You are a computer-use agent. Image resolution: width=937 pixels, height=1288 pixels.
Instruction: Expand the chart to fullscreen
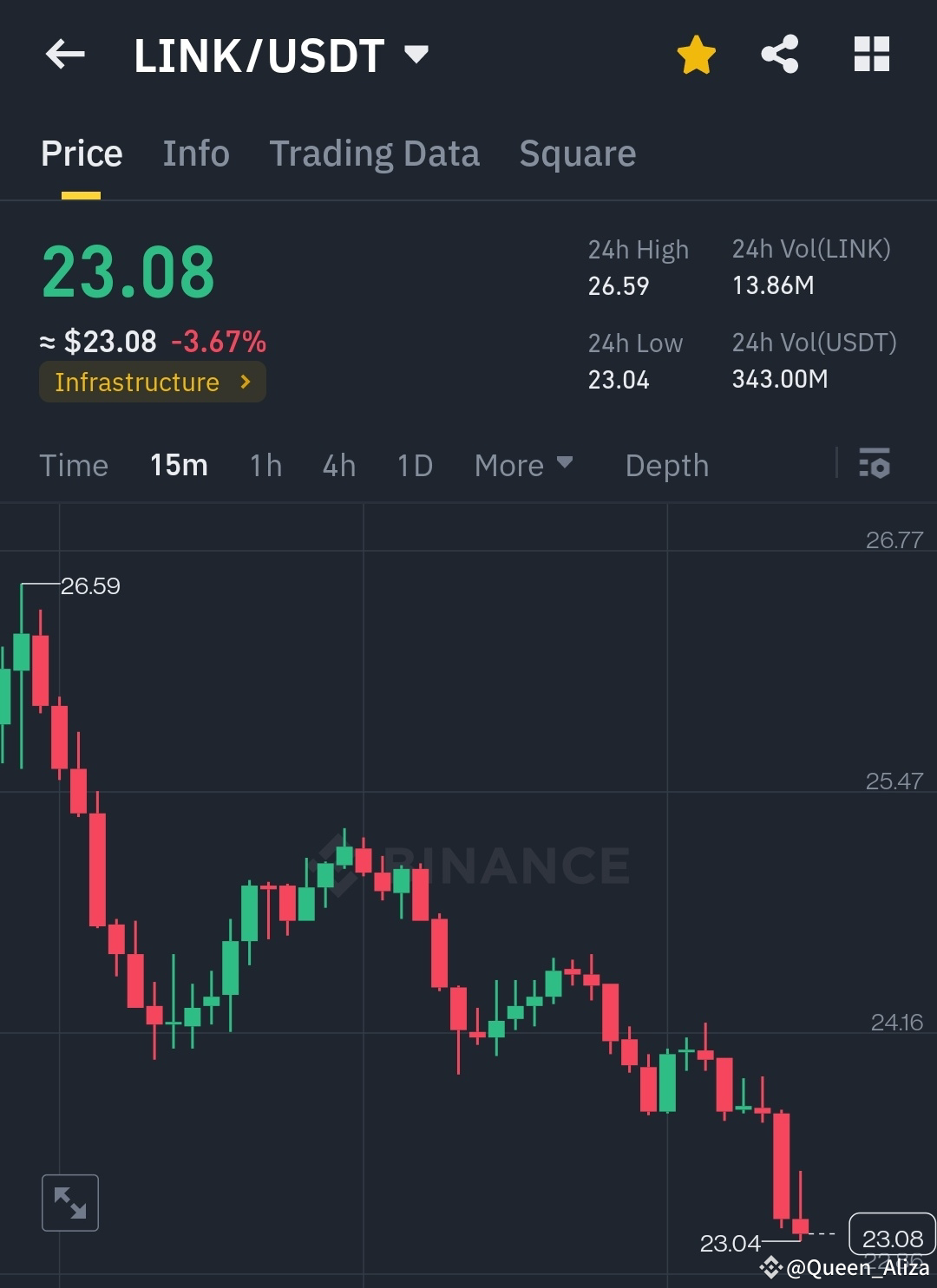click(x=69, y=1202)
